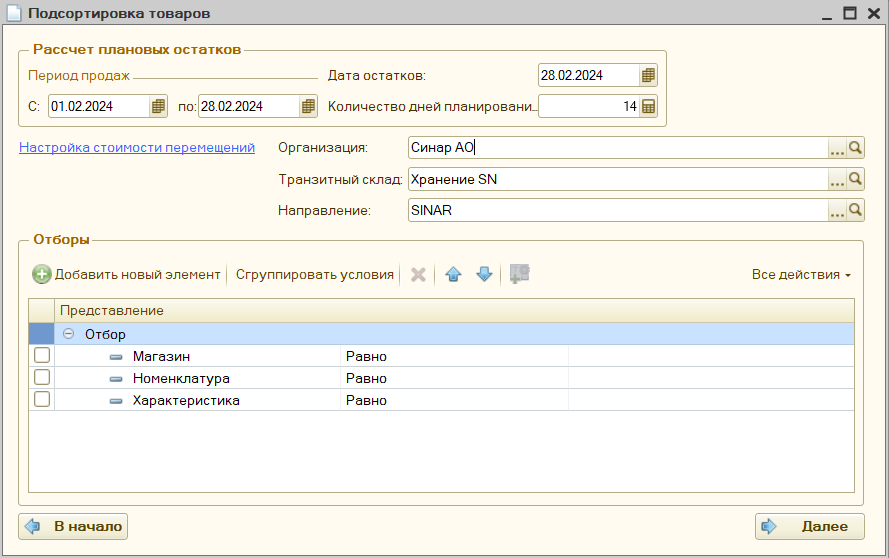Image resolution: width=890 pixels, height=558 pixels.
Task: Open calendar for Дата остатков
Action: pos(648,75)
